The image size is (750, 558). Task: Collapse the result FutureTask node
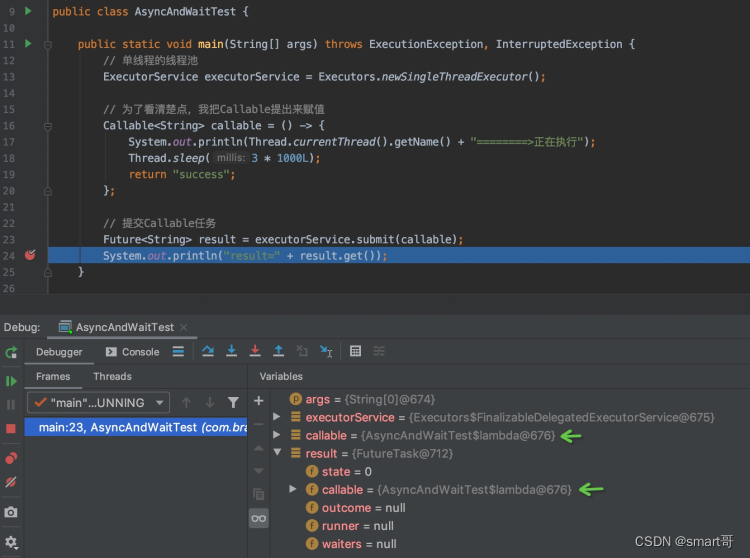point(277,452)
